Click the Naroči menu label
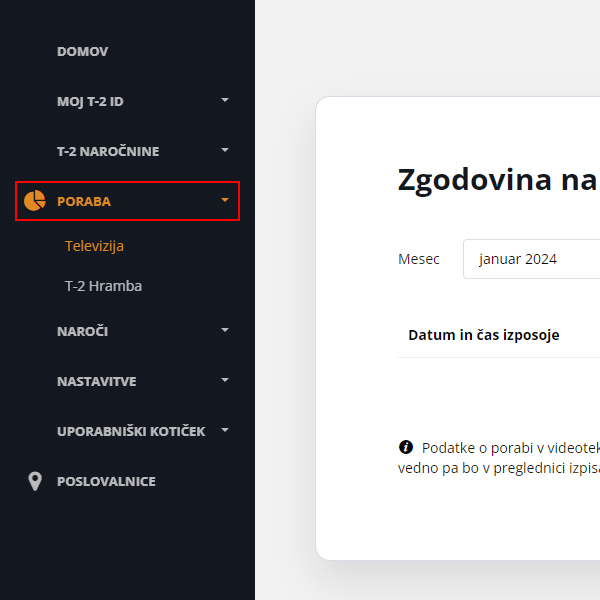Image resolution: width=600 pixels, height=600 pixels. click(82, 331)
